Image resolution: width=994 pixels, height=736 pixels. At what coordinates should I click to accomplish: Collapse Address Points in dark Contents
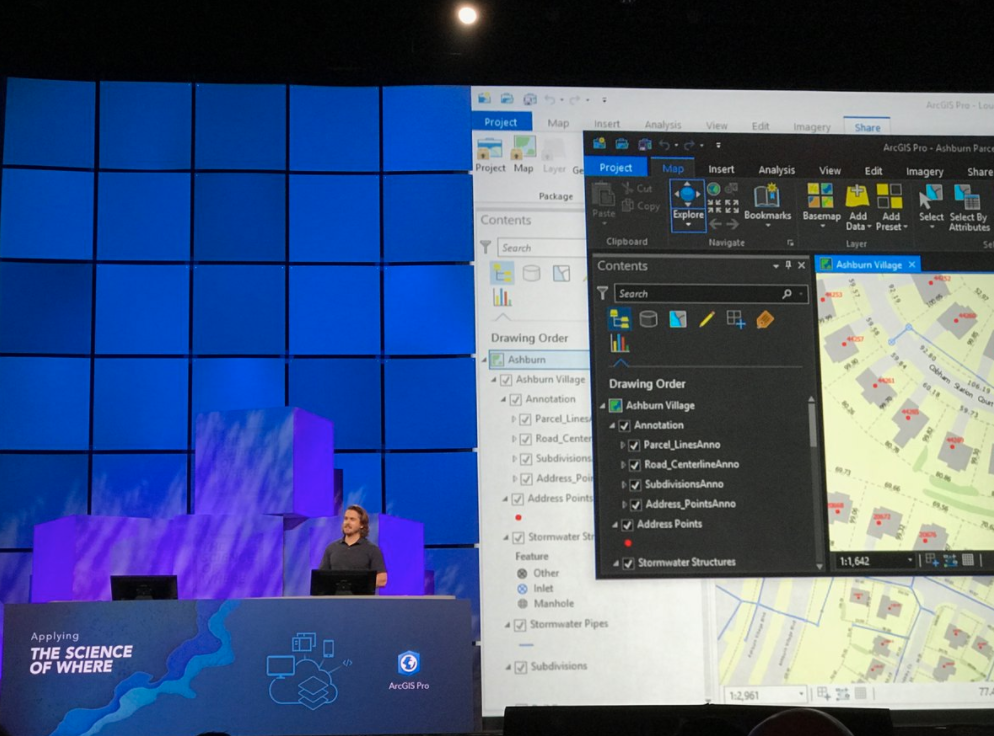coord(615,525)
